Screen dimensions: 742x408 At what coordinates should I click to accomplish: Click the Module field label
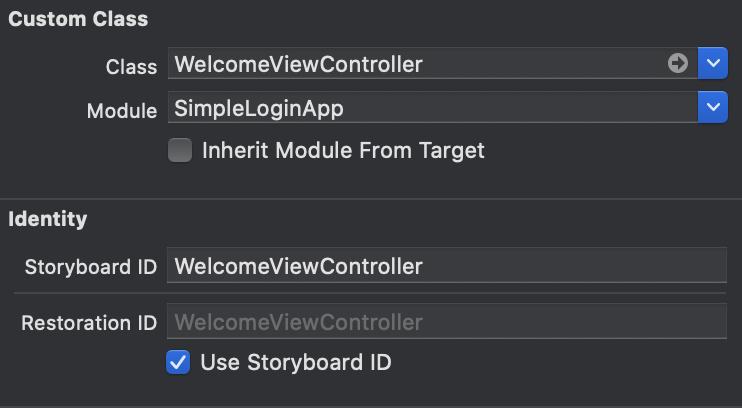[x=122, y=109]
